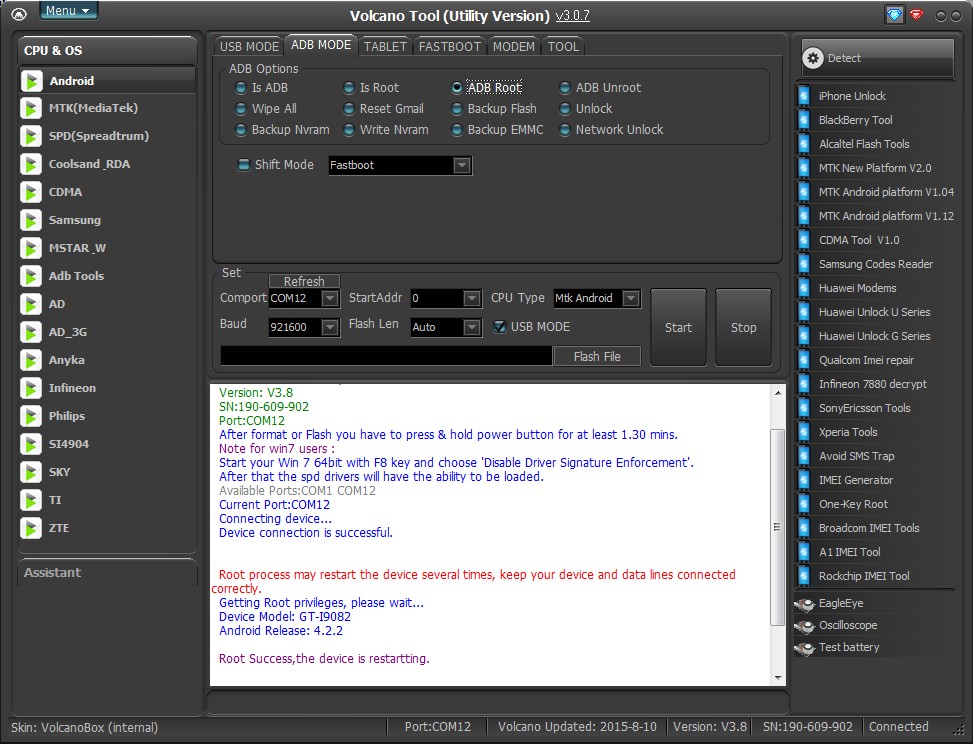The height and width of the screenshot is (744, 973).
Task: Click the Samsung play icon in sidebar
Action: 31,220
